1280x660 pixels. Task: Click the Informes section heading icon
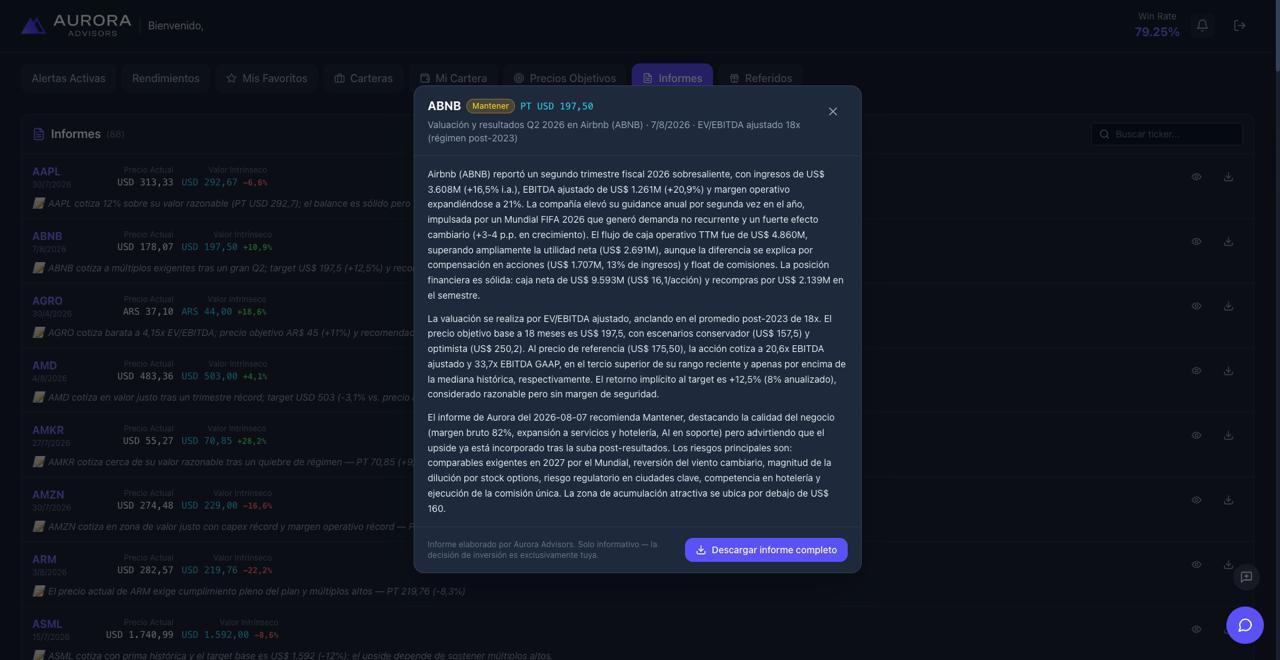(38, 134)
